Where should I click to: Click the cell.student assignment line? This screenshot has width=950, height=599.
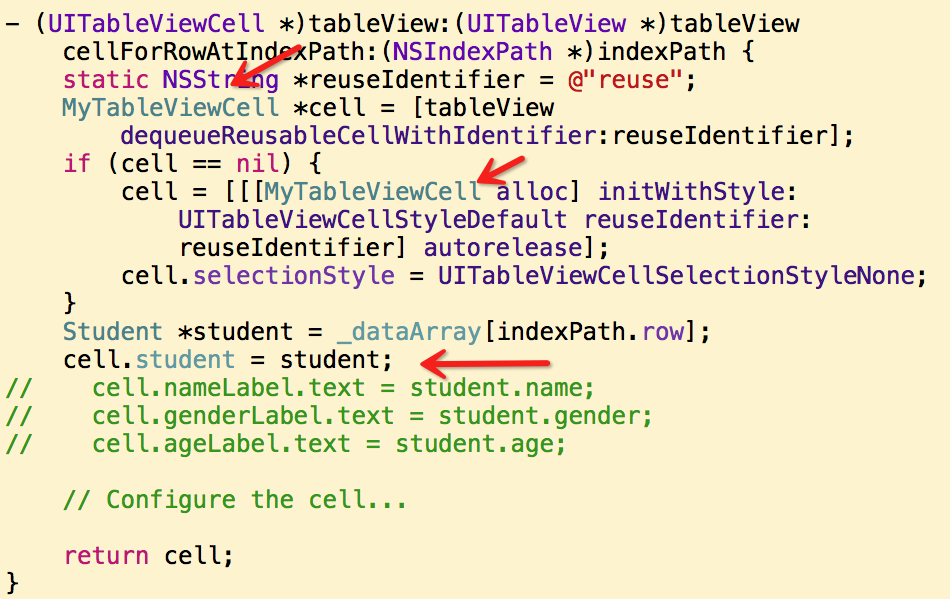[228, 360]
